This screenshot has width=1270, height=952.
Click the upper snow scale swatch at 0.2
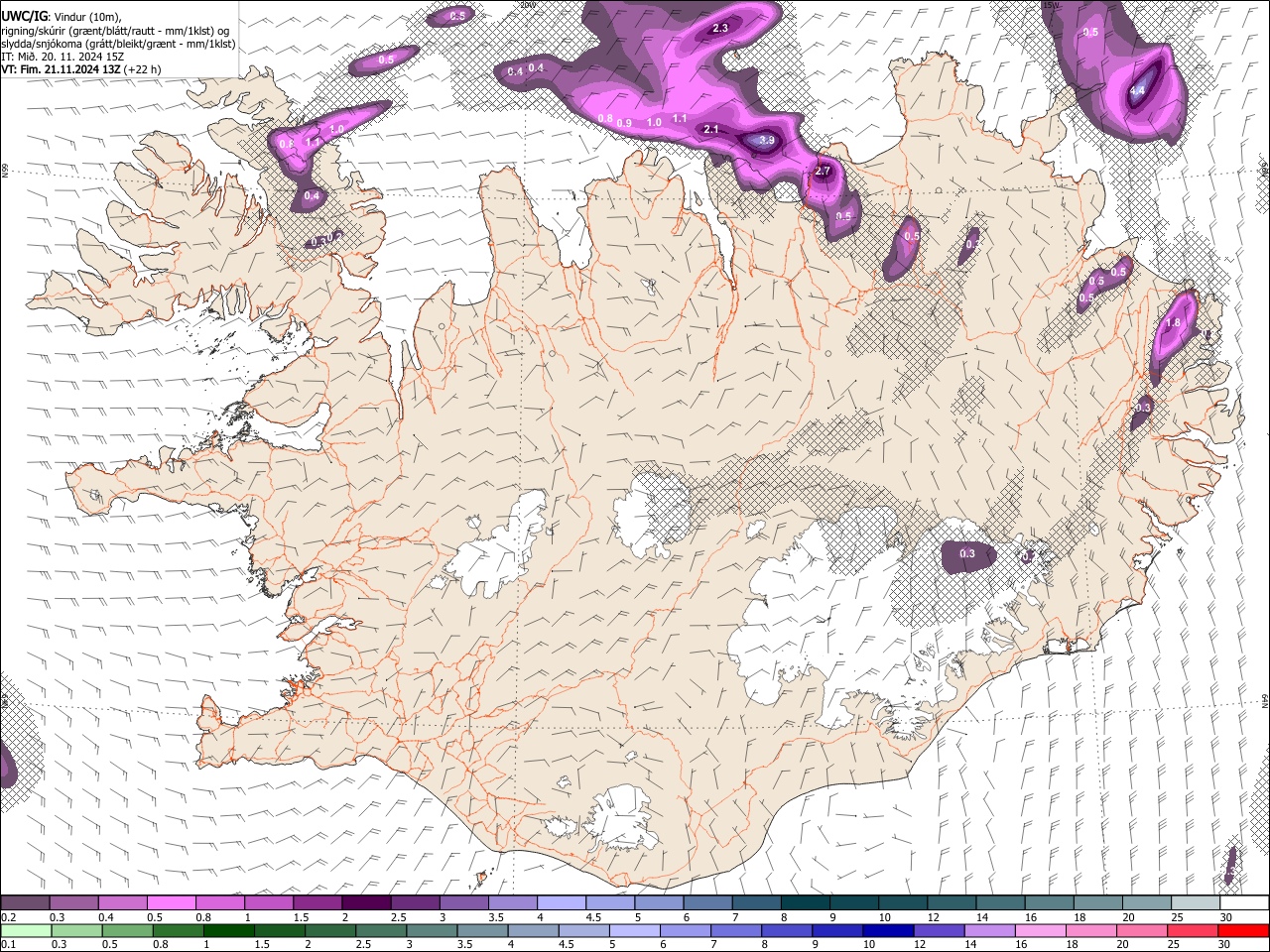point(25,902)
